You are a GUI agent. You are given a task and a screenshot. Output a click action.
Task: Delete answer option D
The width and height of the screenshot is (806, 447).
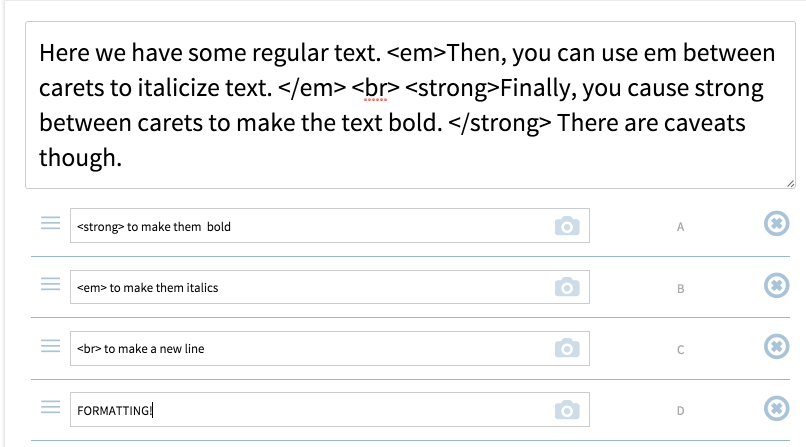(776, 408)
